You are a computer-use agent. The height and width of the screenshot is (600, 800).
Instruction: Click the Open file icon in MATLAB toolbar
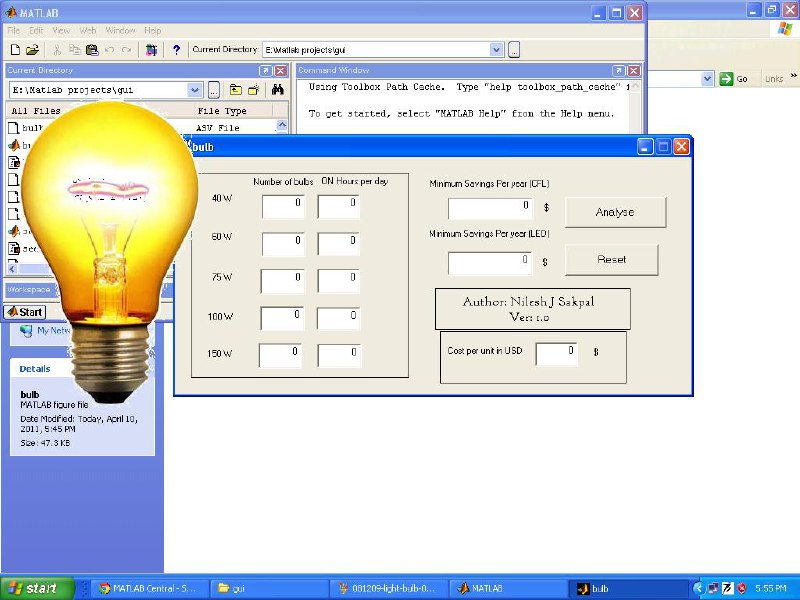pos(32,49)
